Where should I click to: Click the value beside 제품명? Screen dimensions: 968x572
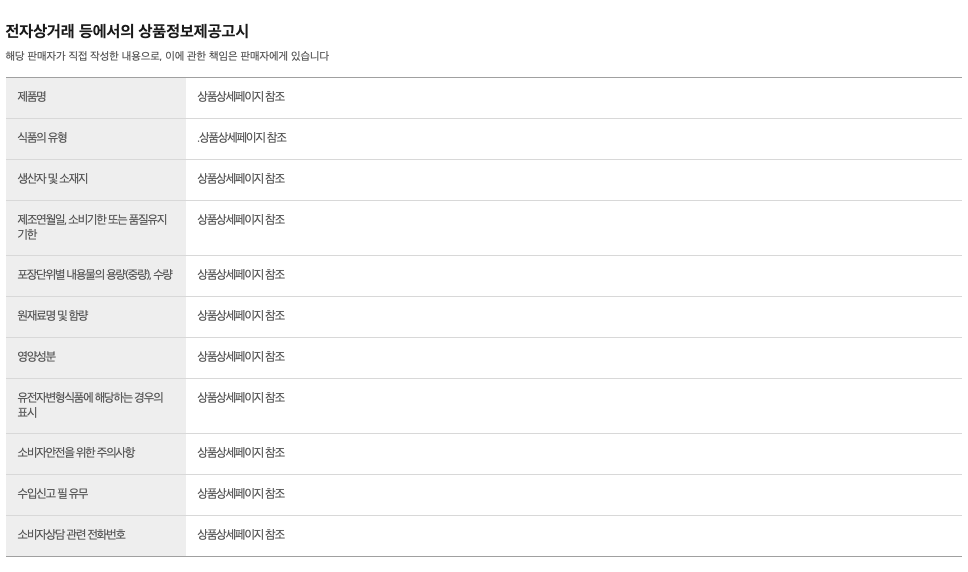point(241,97)
